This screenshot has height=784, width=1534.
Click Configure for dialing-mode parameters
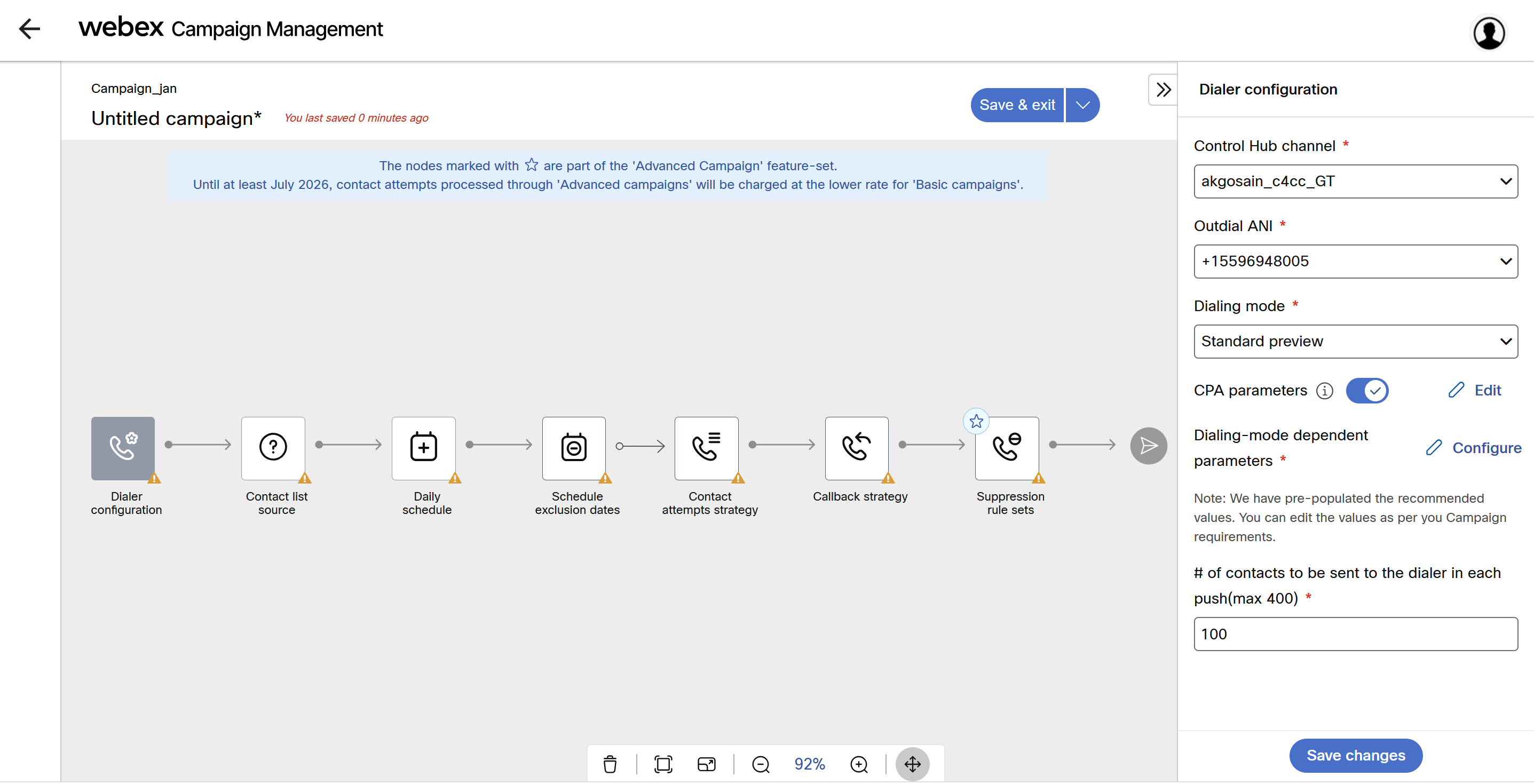pos(1473,448)
